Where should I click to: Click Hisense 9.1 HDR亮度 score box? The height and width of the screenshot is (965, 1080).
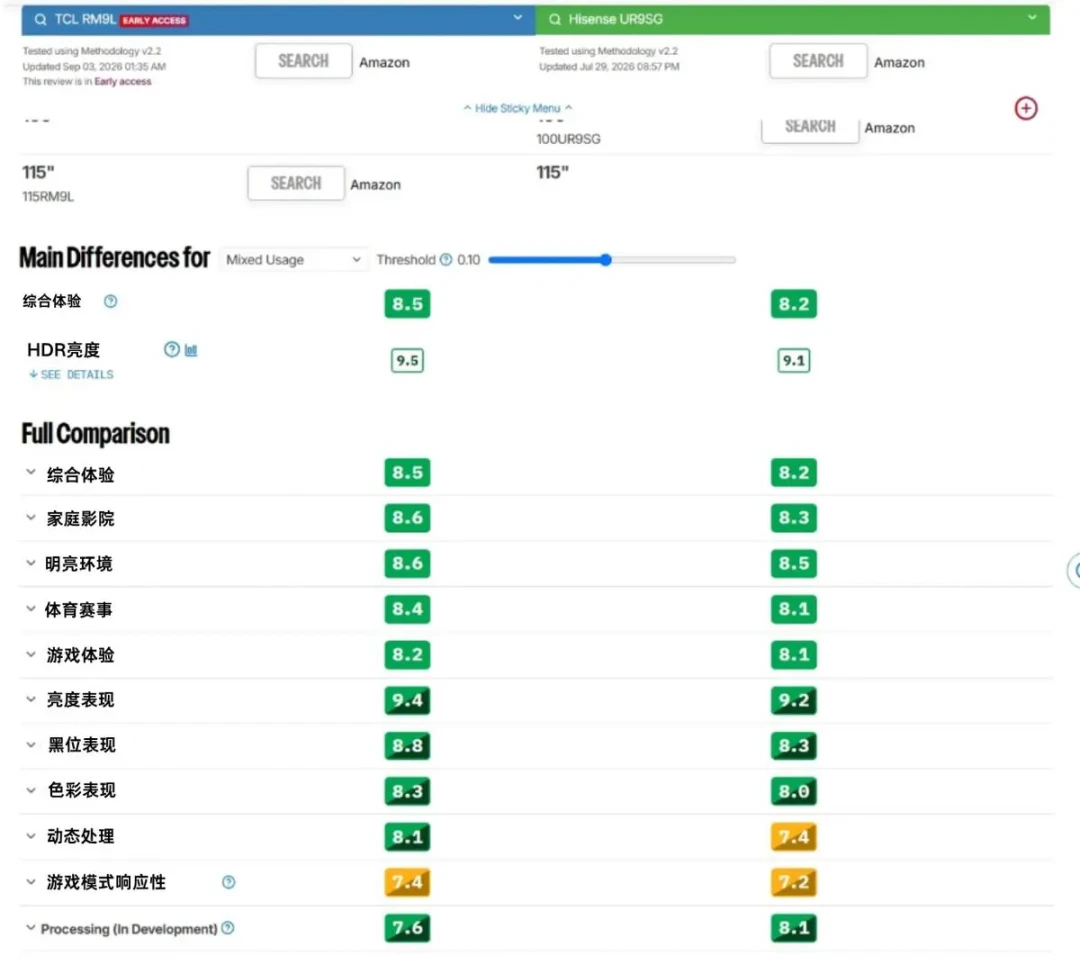tap(793, 360)
